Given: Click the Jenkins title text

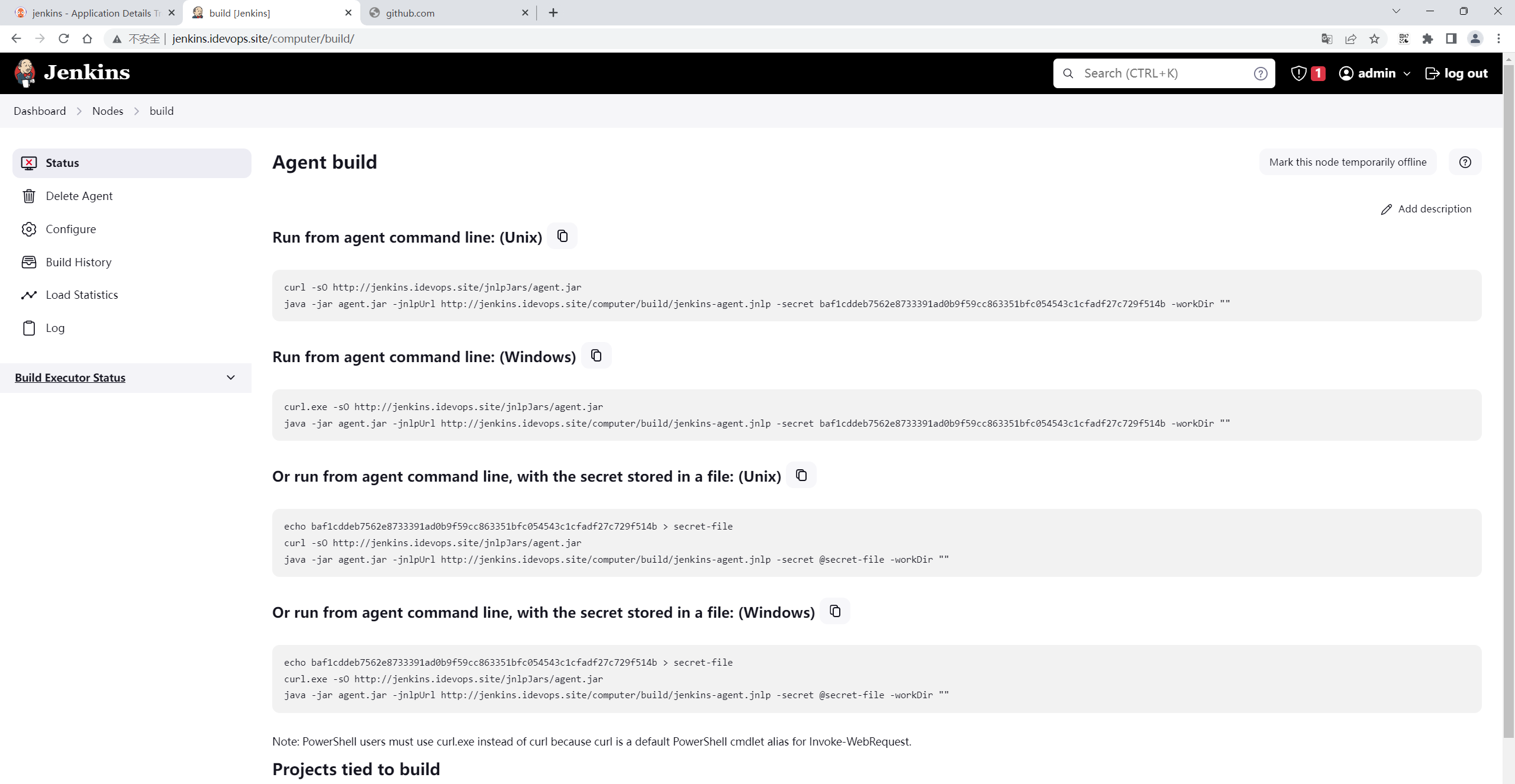Looking at the screenshot, I should [x=87, y=73].
